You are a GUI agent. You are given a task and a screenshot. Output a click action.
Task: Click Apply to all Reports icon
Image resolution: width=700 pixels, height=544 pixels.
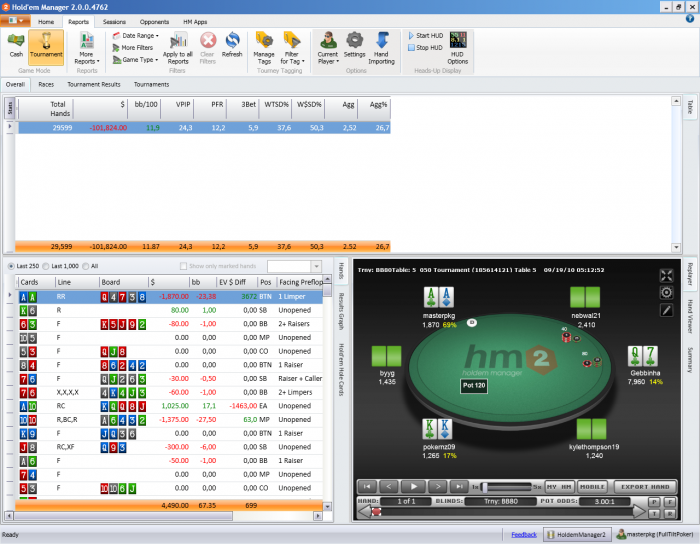click(178, 48)
